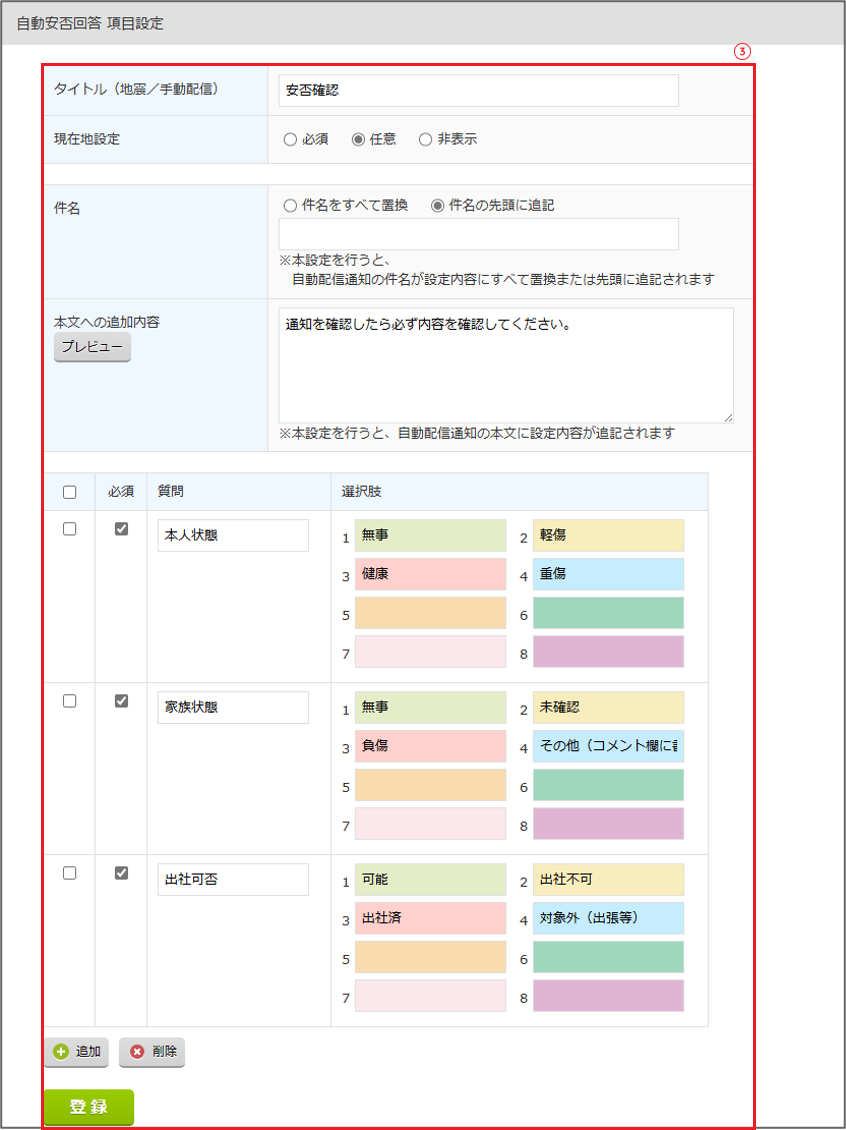Screen dimensions: 846x1130
Task: Click empty option 7 field of 家族状態
Action: [431, 824]
